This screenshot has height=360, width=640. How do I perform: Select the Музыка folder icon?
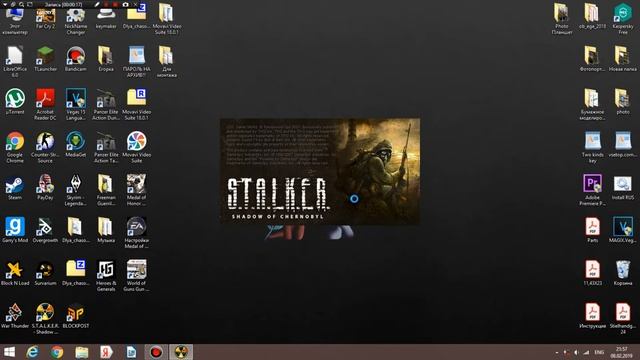(x=106, y=230)
